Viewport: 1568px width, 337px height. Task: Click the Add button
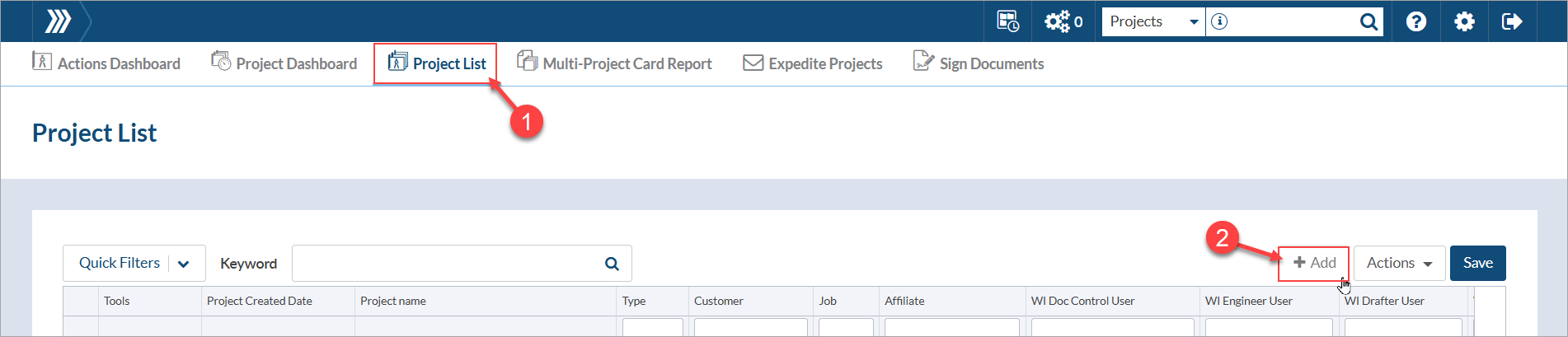pos(1314,264)
